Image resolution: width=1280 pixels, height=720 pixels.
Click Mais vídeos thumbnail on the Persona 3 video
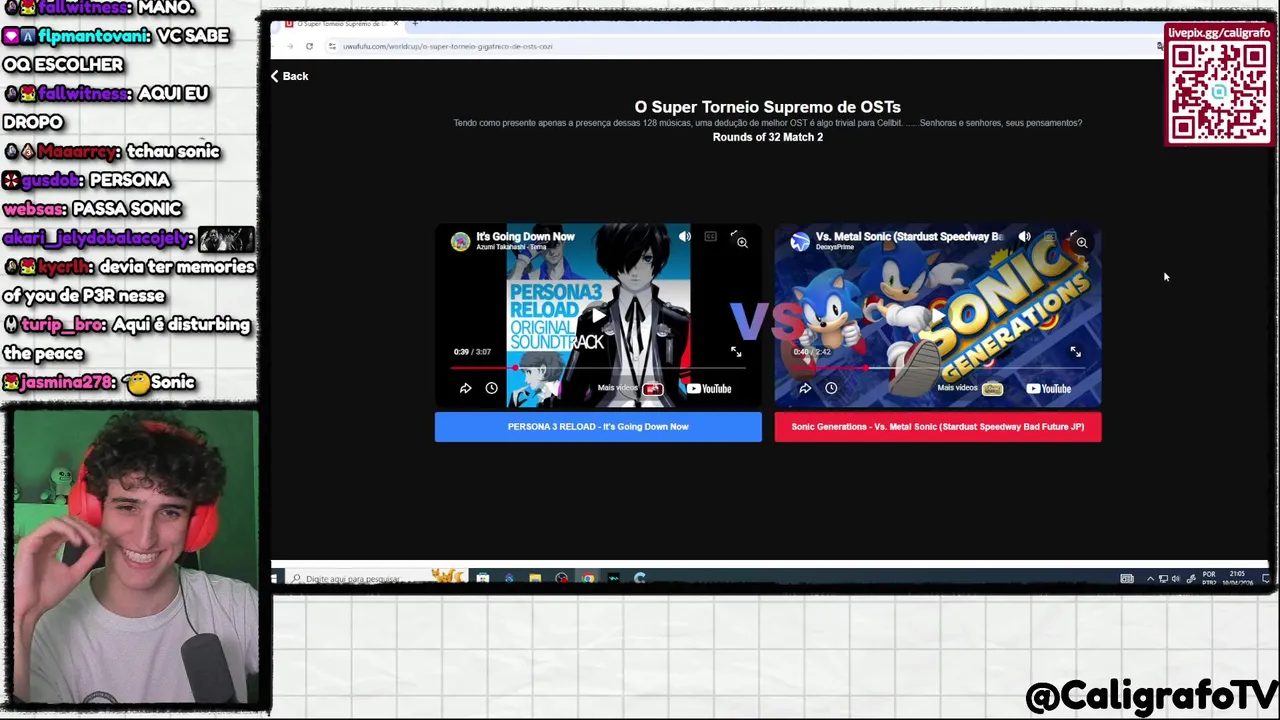point(653,389)
